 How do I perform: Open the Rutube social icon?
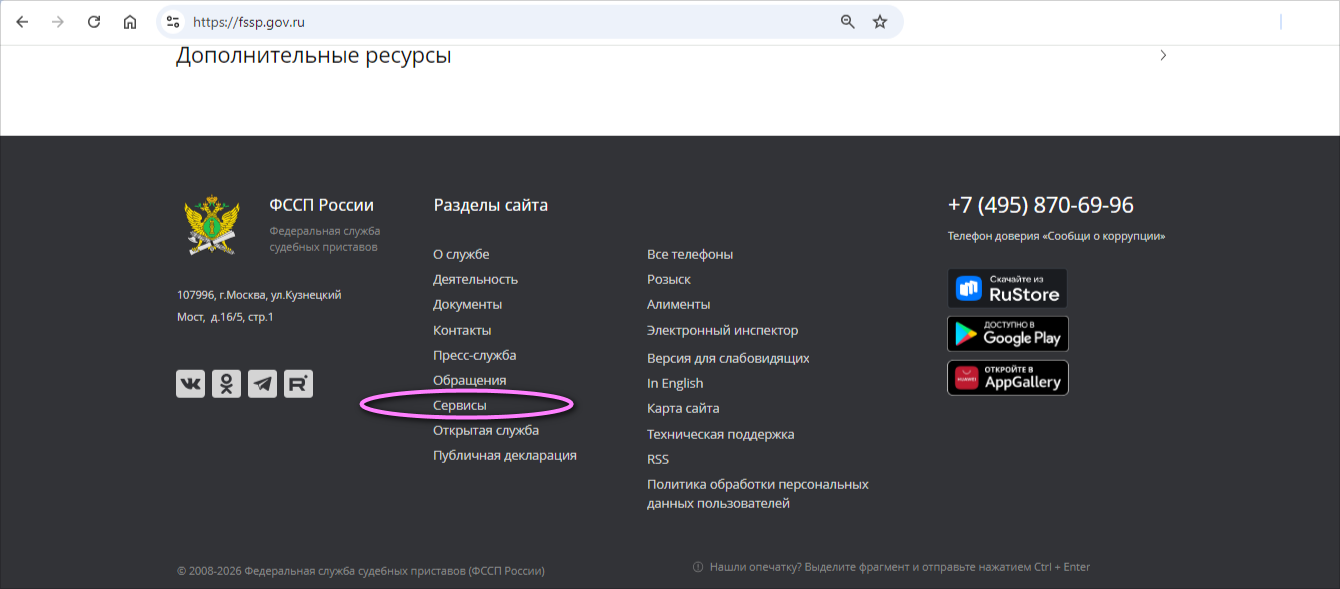pyautogui.click(x=298, y=383)
